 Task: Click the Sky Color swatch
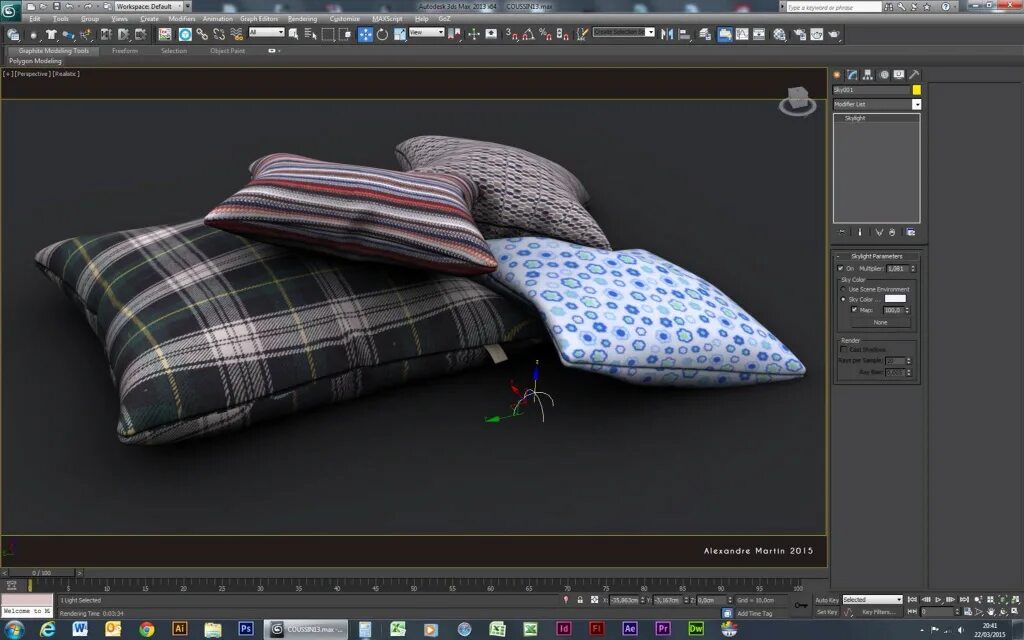coord(896,299)
